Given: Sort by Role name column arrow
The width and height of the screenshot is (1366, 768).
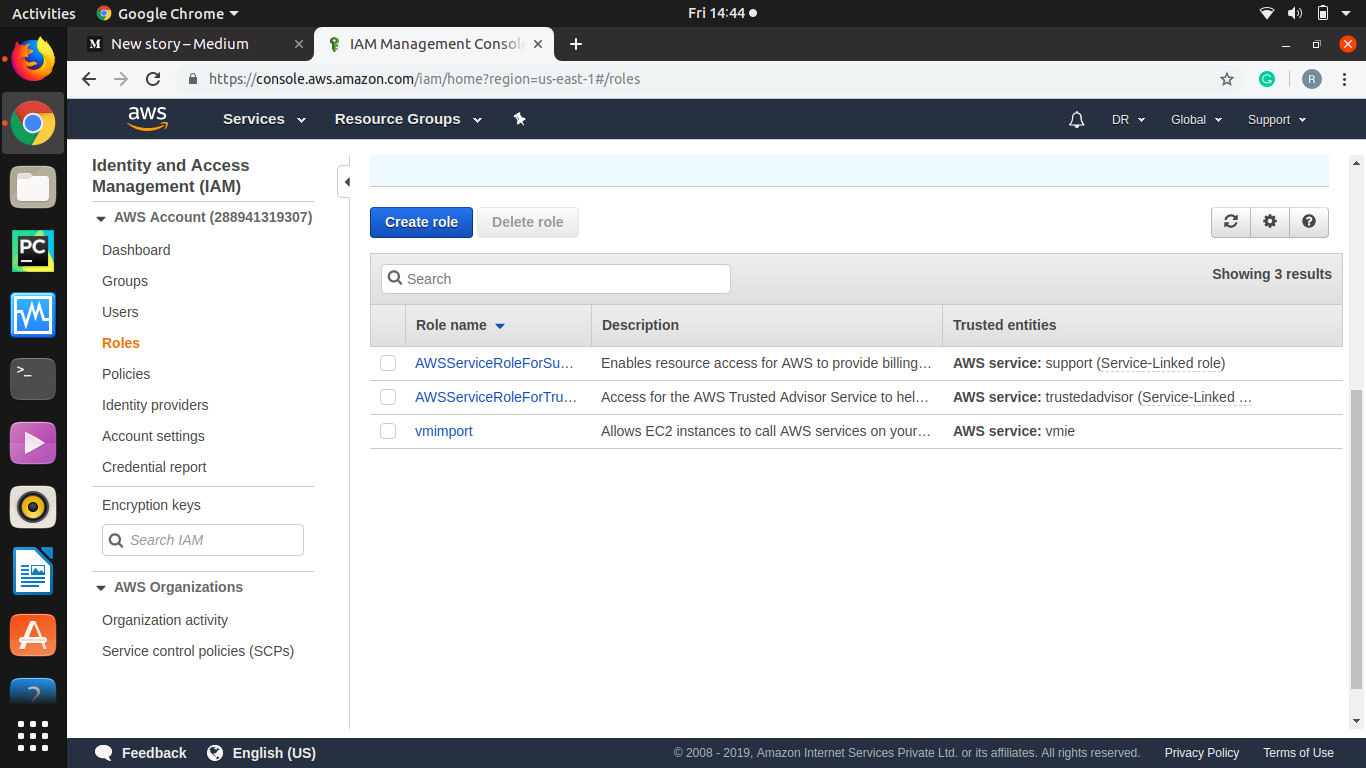Looking at the screenshot, I should pyautogui.click(x=500, y=326).
